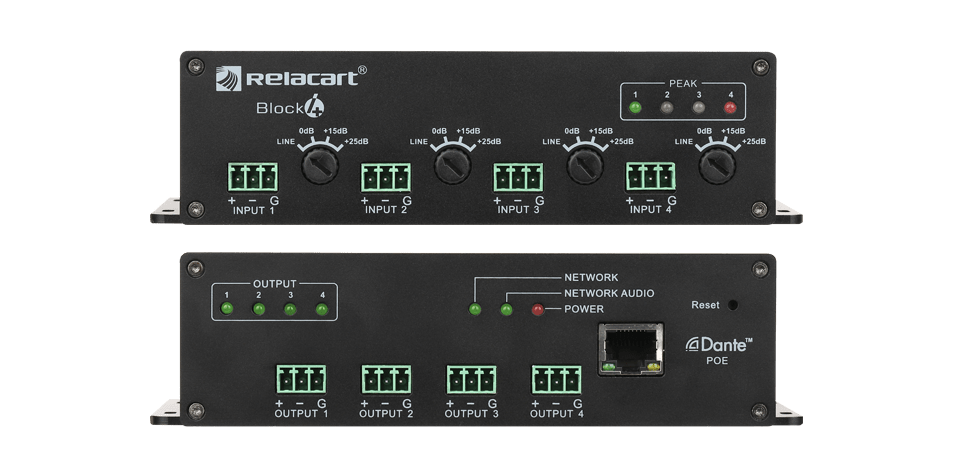Click the OUTPUT 3 label text

coord(471,413)
